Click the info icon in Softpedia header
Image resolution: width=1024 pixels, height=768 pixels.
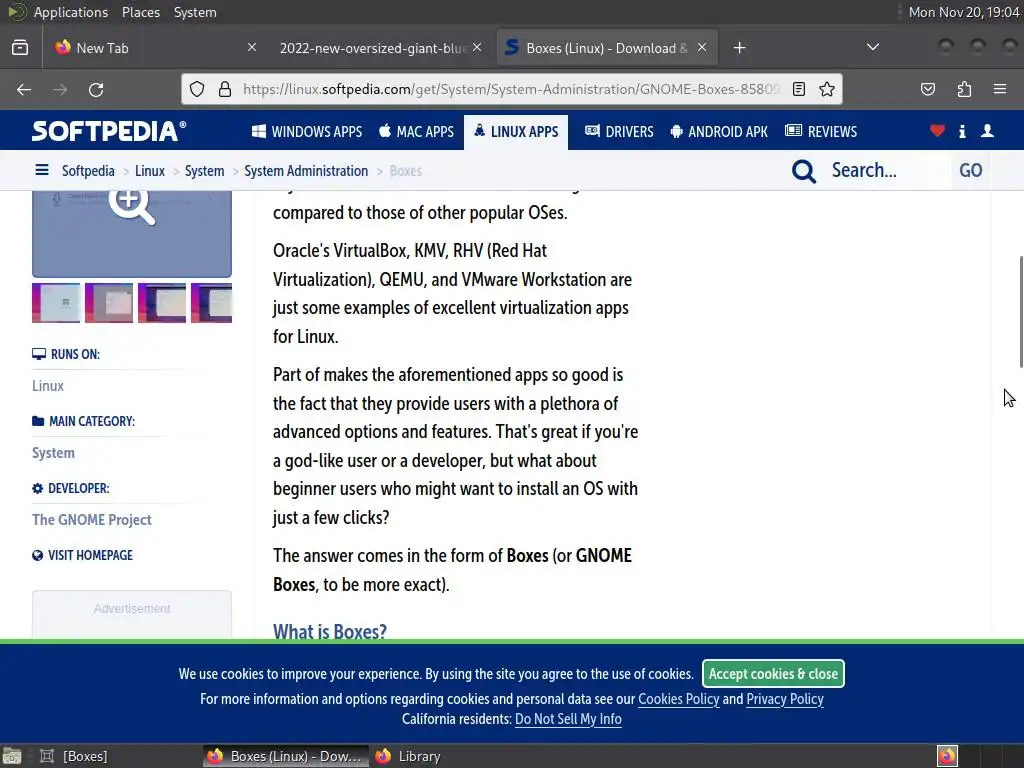pyautogui.click(x=962, y=131)
